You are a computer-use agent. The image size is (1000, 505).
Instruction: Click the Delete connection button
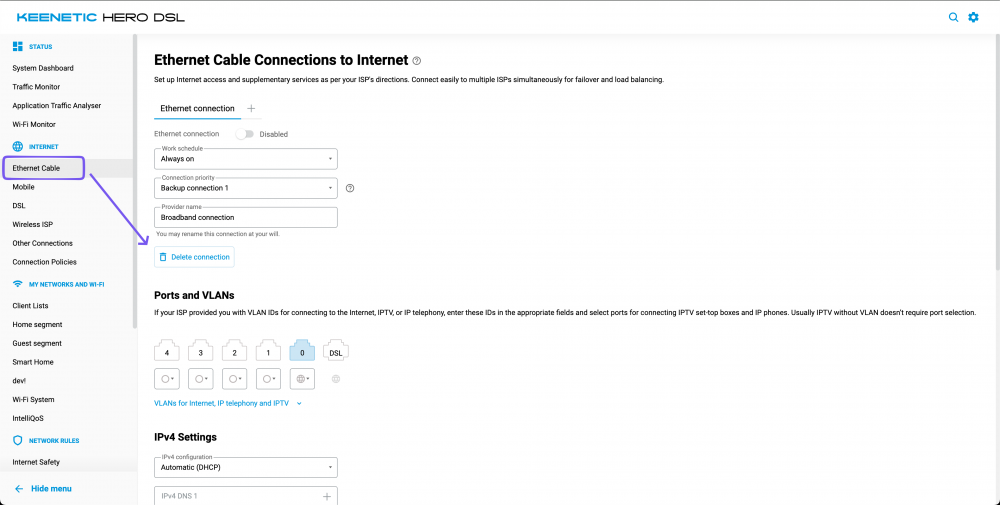coord(194,257)
